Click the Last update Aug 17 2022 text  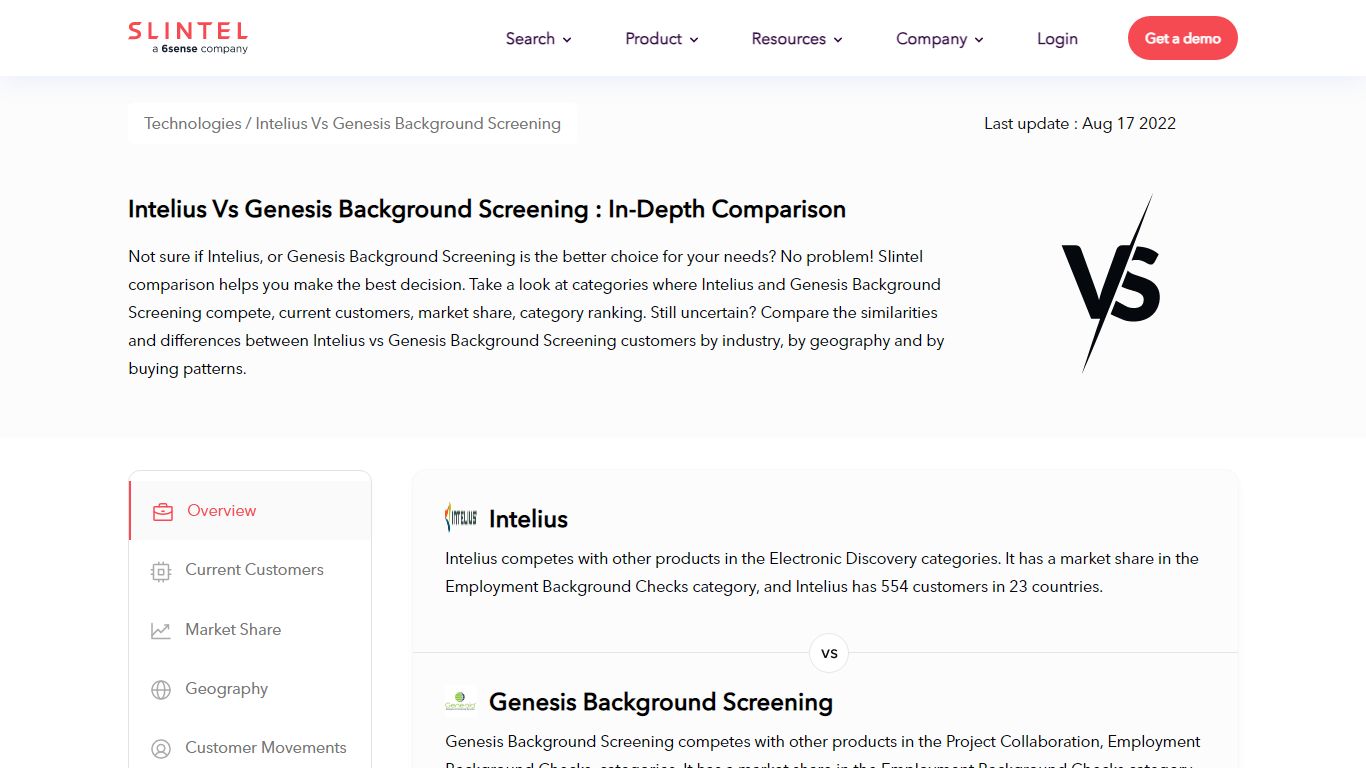point(1080,124)
